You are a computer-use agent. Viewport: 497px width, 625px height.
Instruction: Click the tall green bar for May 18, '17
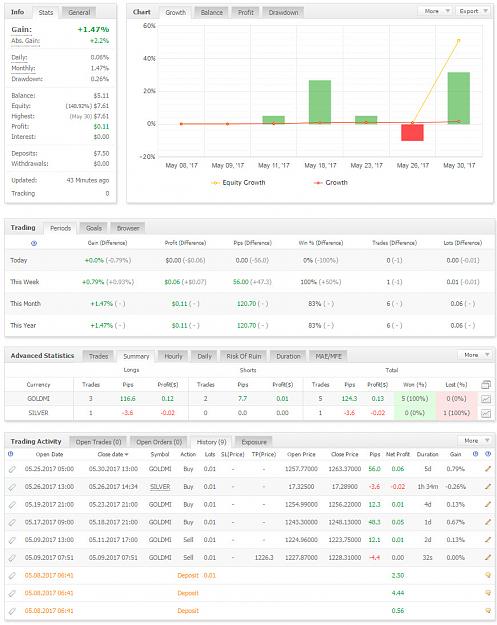point(320,102)
